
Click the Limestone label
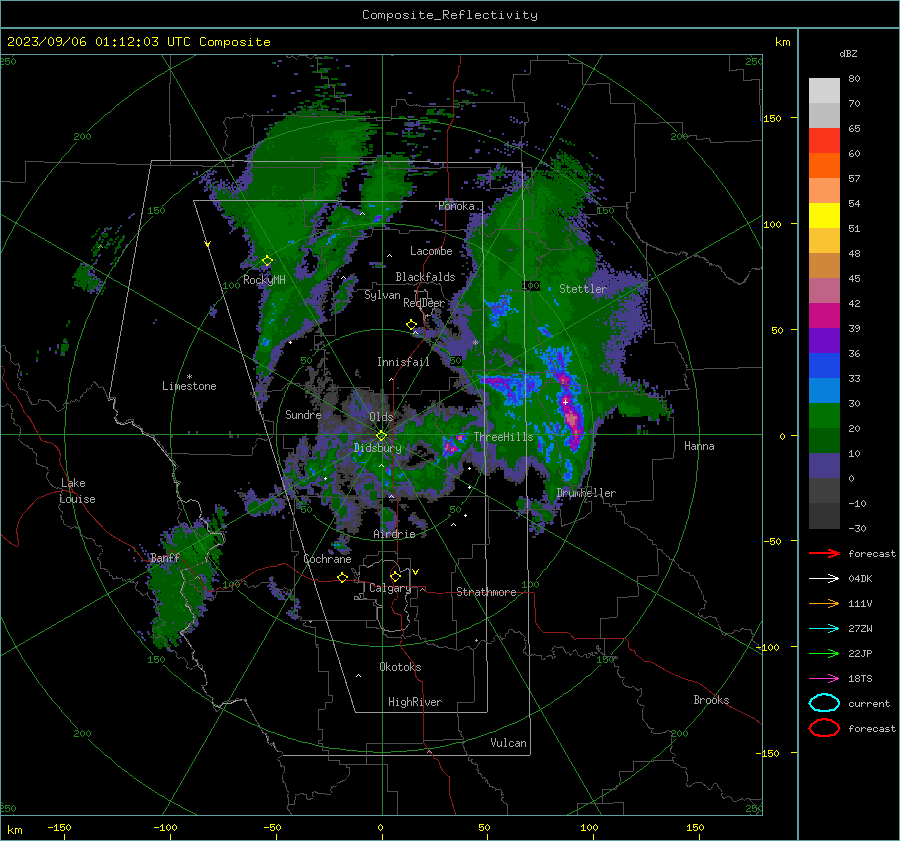coord(189,386)
